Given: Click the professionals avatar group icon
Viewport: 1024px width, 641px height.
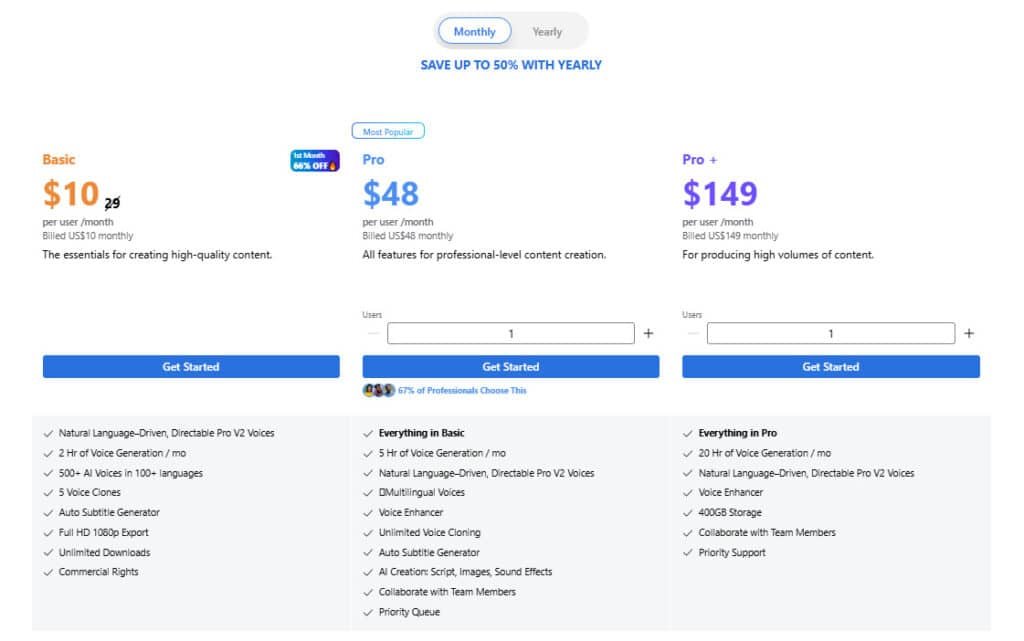Looking at the screenshot, I should click(379, 390).
